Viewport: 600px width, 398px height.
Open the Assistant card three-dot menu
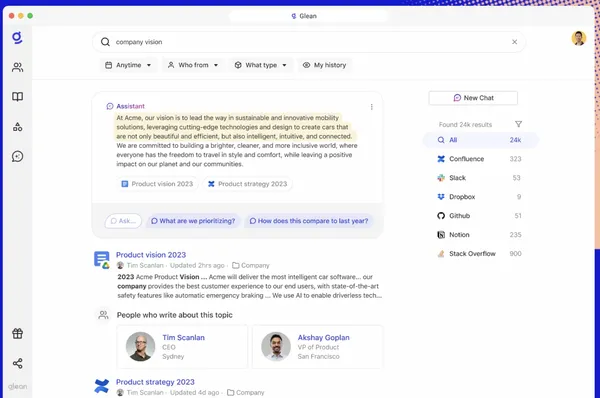(372, 107)
